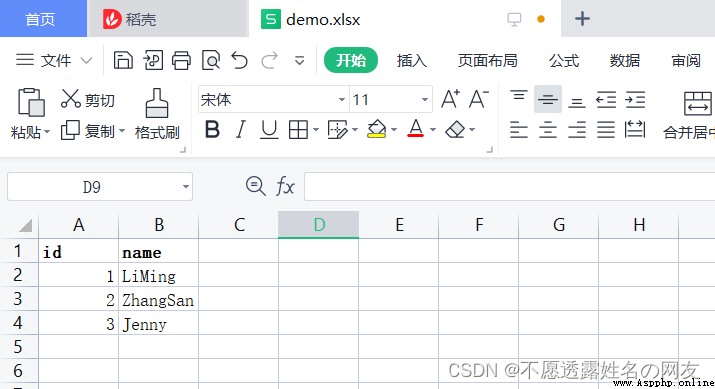Click the Print icon
Image resolution: width=715 pixels, height=389 pixels.
pyautogui.click(x=181, y=60)
